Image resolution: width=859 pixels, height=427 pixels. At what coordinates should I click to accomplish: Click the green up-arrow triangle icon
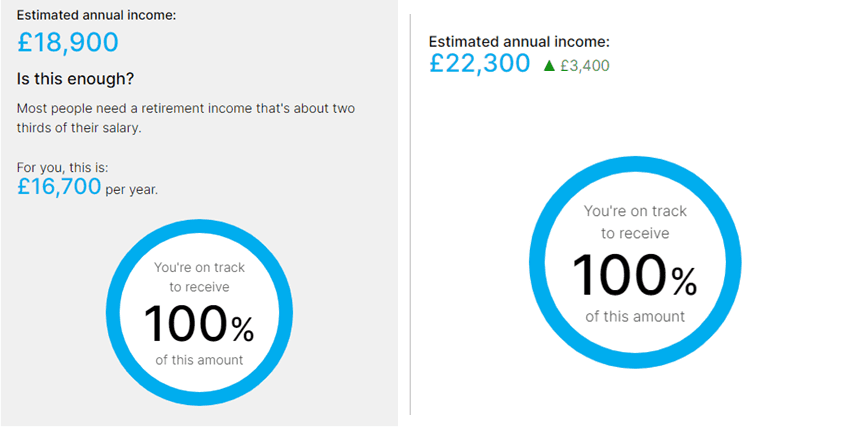(x=549, y=66)
